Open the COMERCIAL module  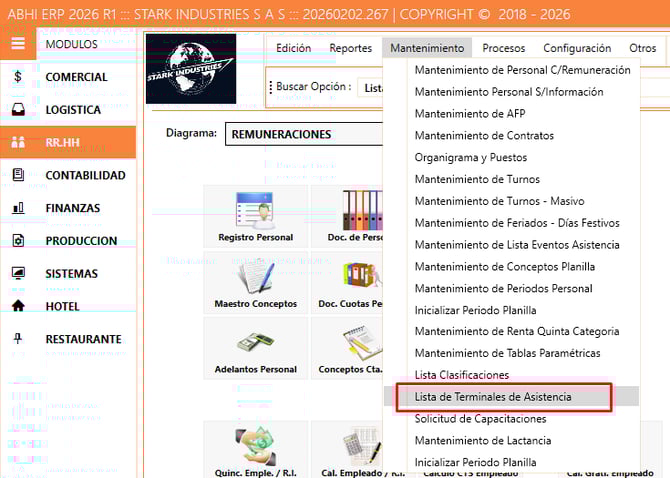pyautogui.click(x=76, y=77)
